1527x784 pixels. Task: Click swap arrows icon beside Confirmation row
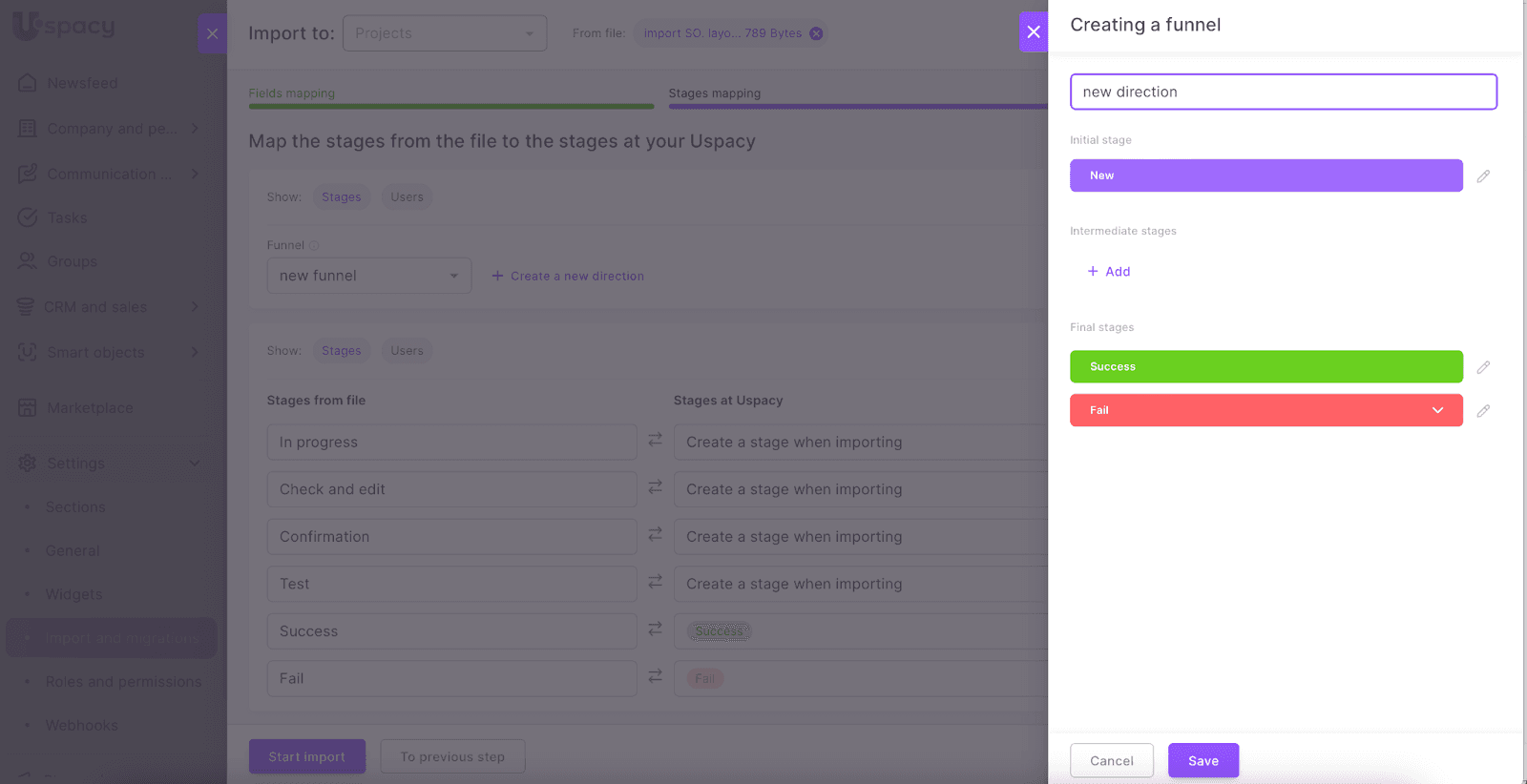tap(655, 534)
